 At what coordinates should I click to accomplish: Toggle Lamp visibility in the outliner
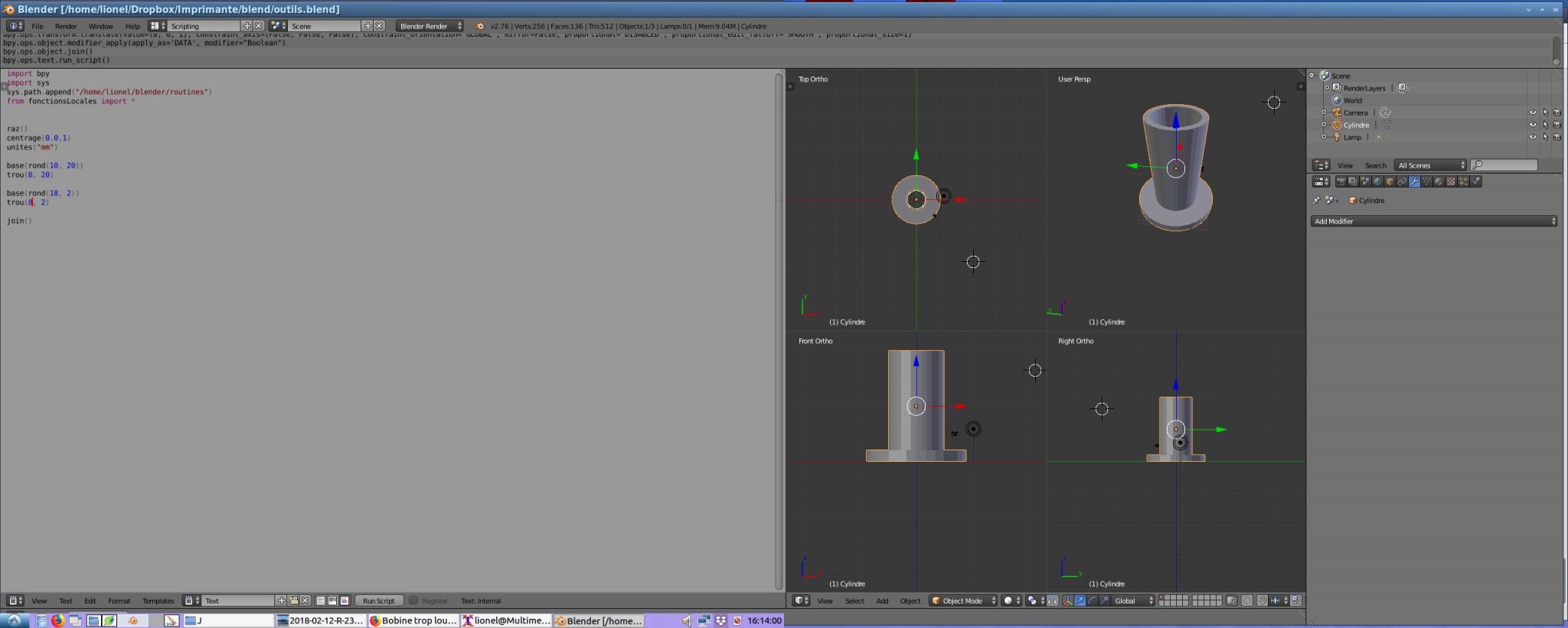click(x=1533, y=137)
